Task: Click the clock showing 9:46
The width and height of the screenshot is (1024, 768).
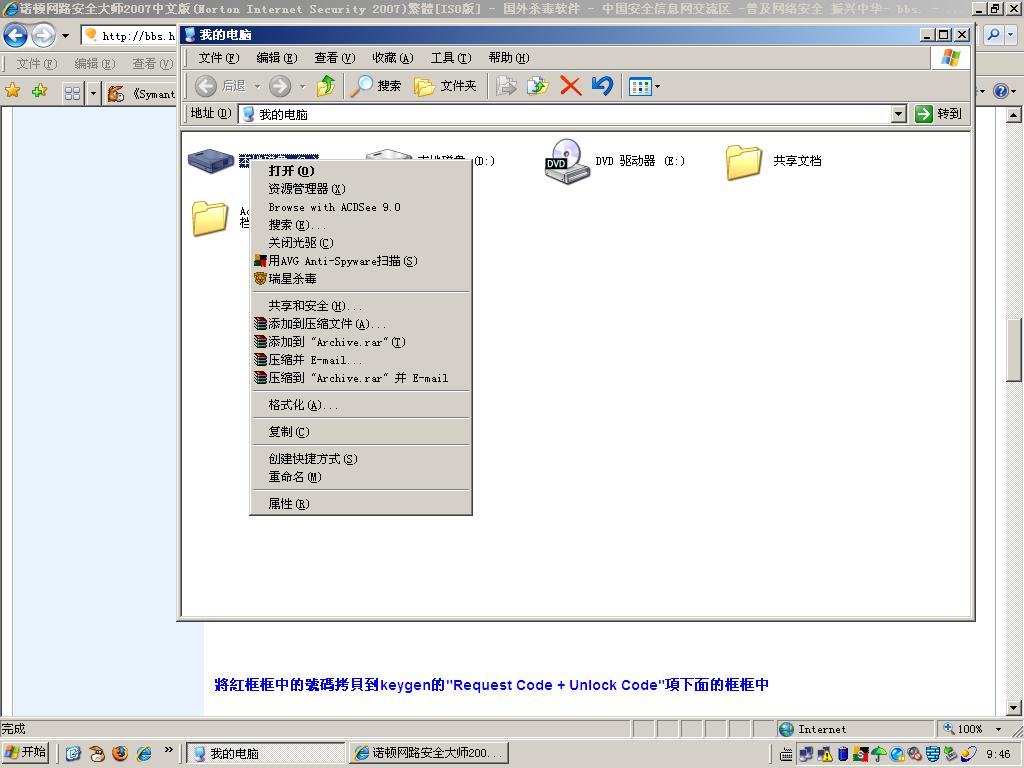Action: pos(998,754)
